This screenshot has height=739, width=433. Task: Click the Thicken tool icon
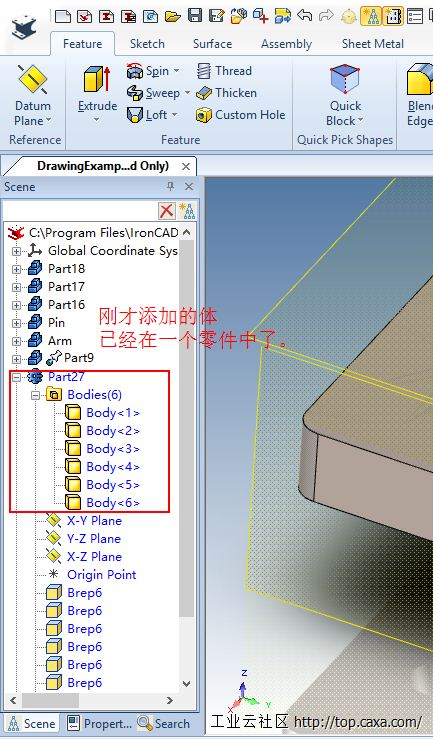[204, 93]
